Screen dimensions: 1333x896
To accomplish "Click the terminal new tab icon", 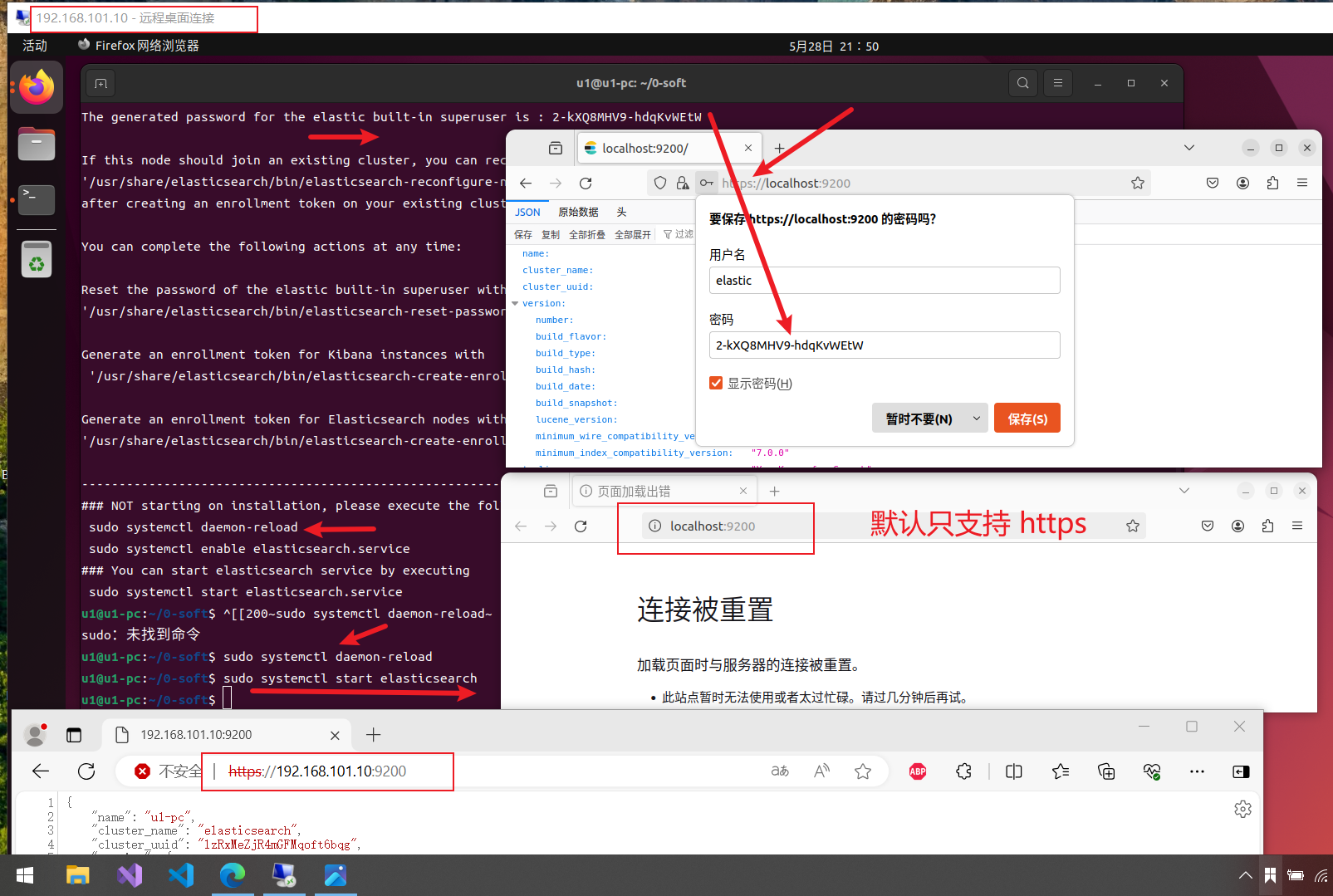I will pyautogui.click(x=100, y=83).
